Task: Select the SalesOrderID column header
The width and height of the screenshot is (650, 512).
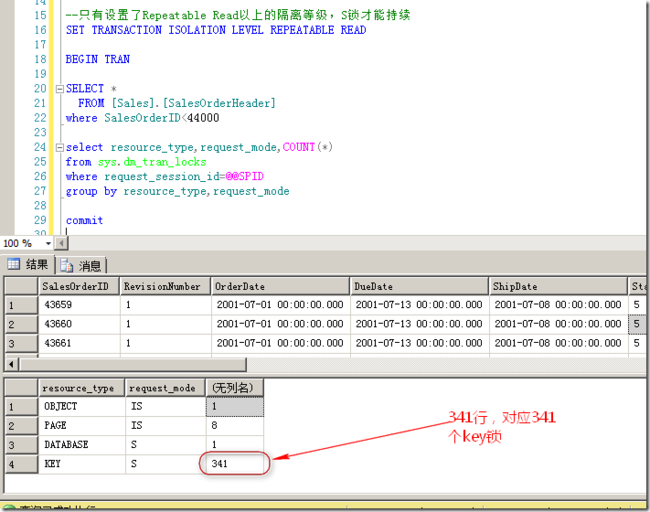Action: tap(79, 286)
